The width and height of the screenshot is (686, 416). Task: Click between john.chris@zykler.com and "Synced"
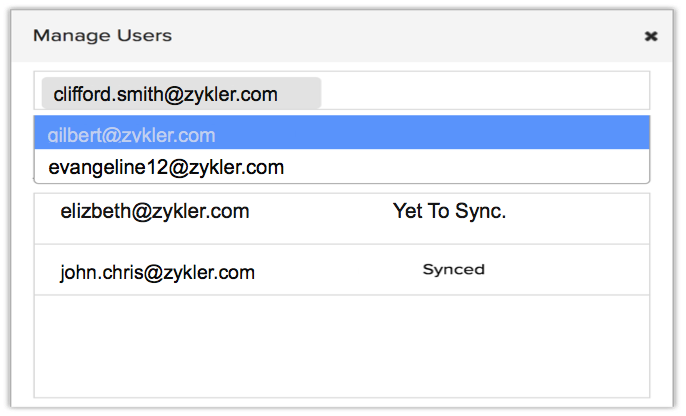tap(340, 270)
